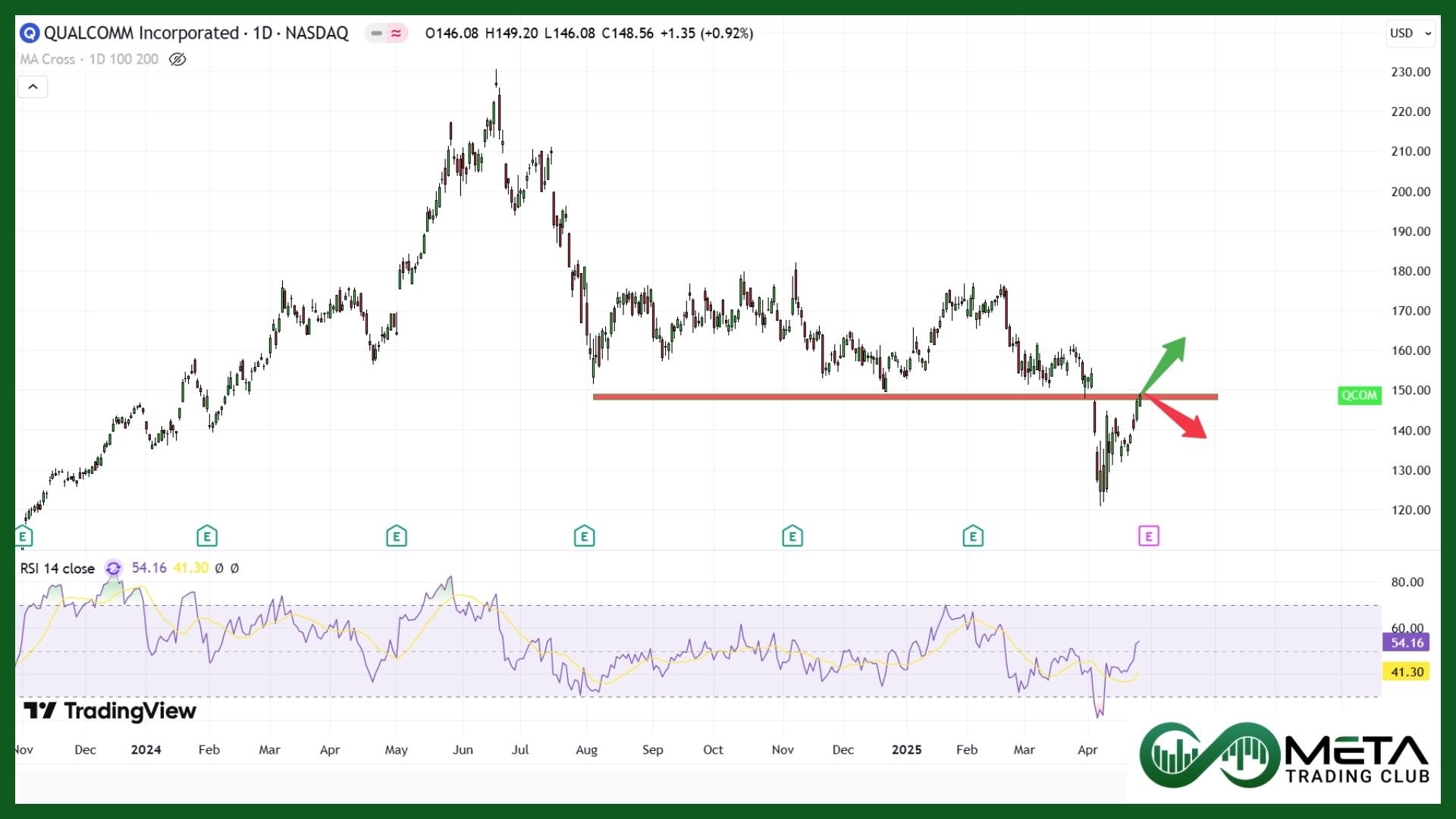This screenshot has width=1456, height=819.
Task: Click the 2024 label on time axis
Action: pos(146,749)
